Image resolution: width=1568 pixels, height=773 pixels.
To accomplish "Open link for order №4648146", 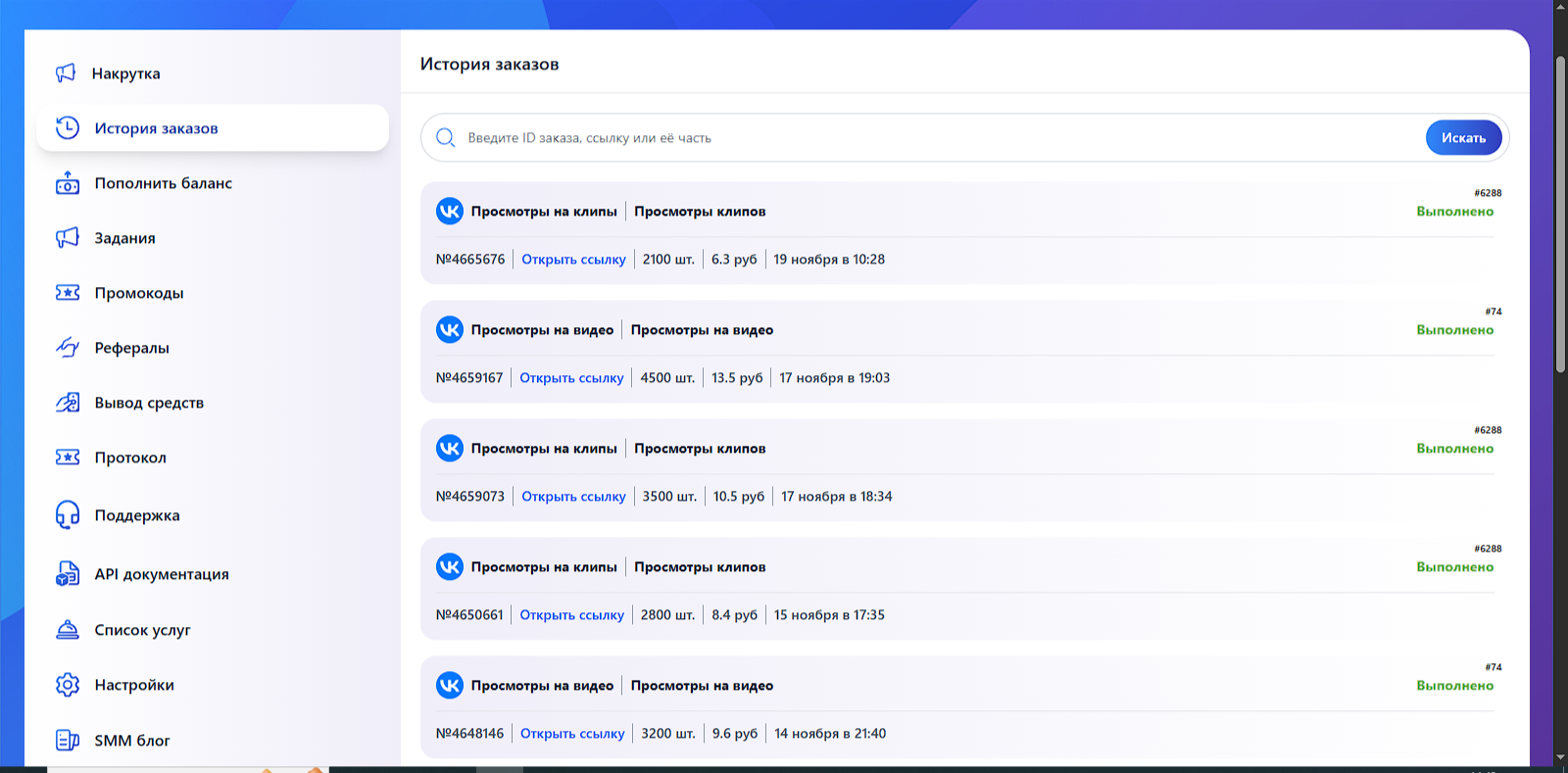I will click(572, 734).
